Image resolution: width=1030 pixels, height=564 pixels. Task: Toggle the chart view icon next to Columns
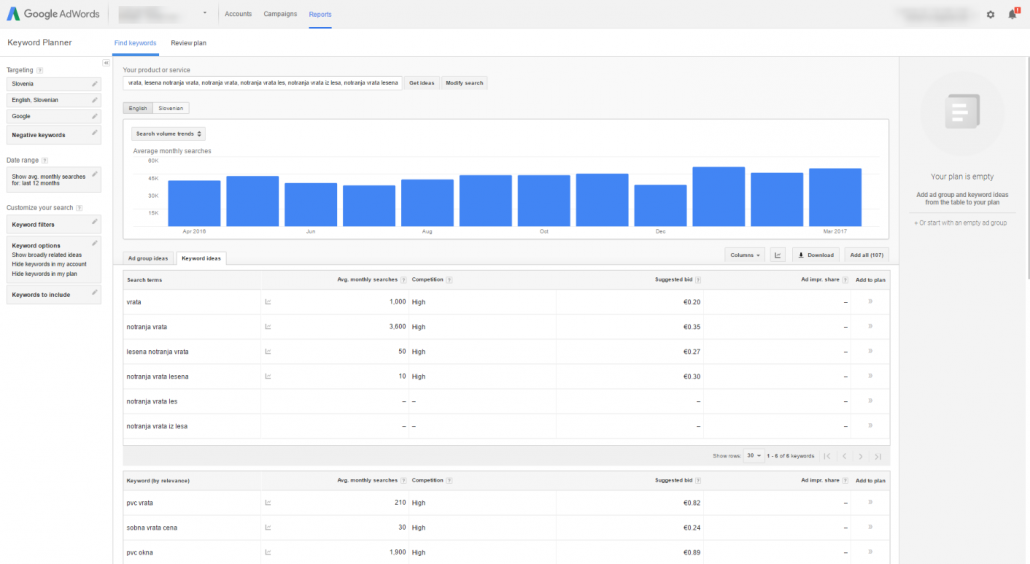coord(779,255)
